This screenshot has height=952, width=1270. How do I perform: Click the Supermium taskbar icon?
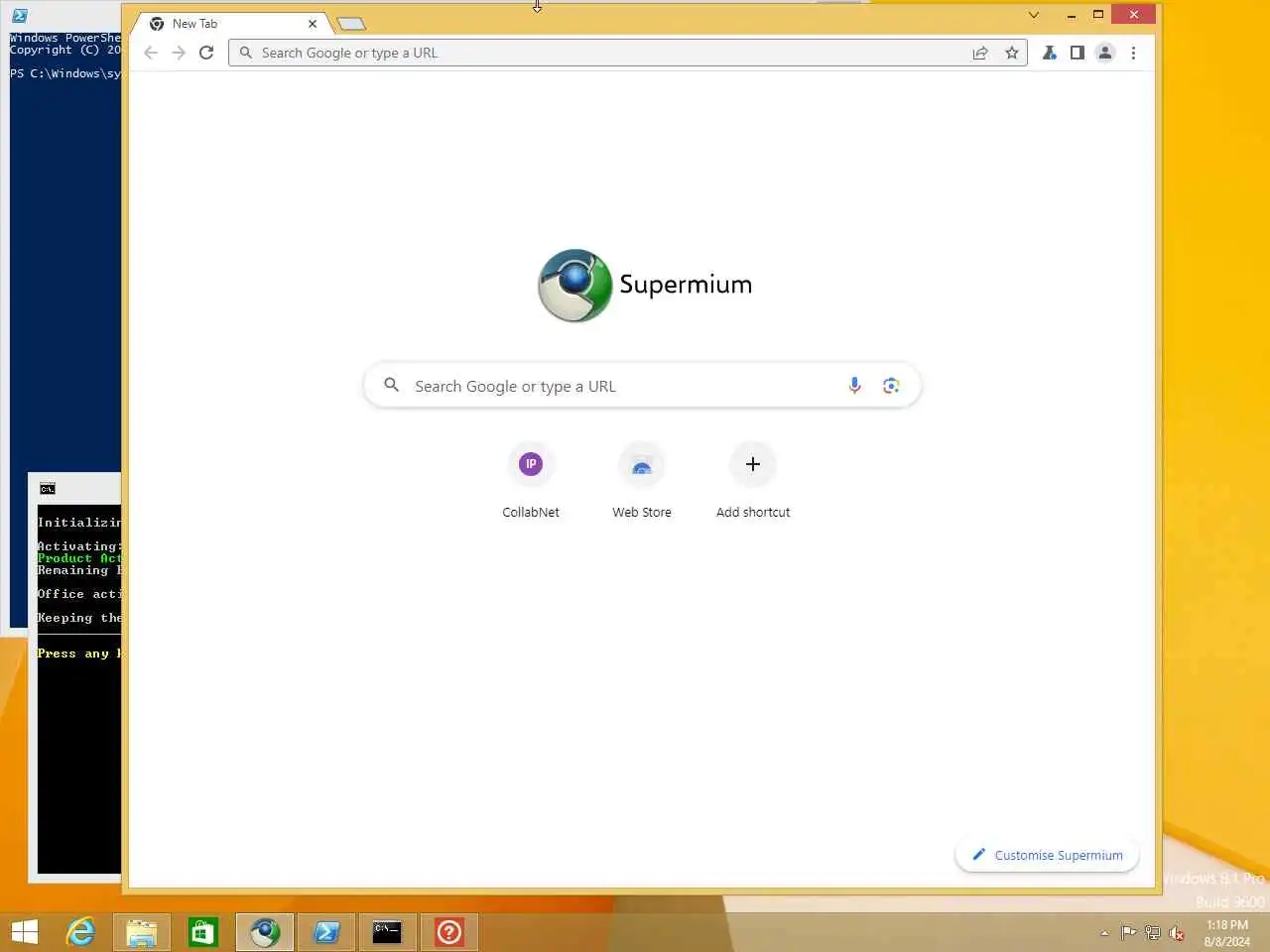click(265, 932)
